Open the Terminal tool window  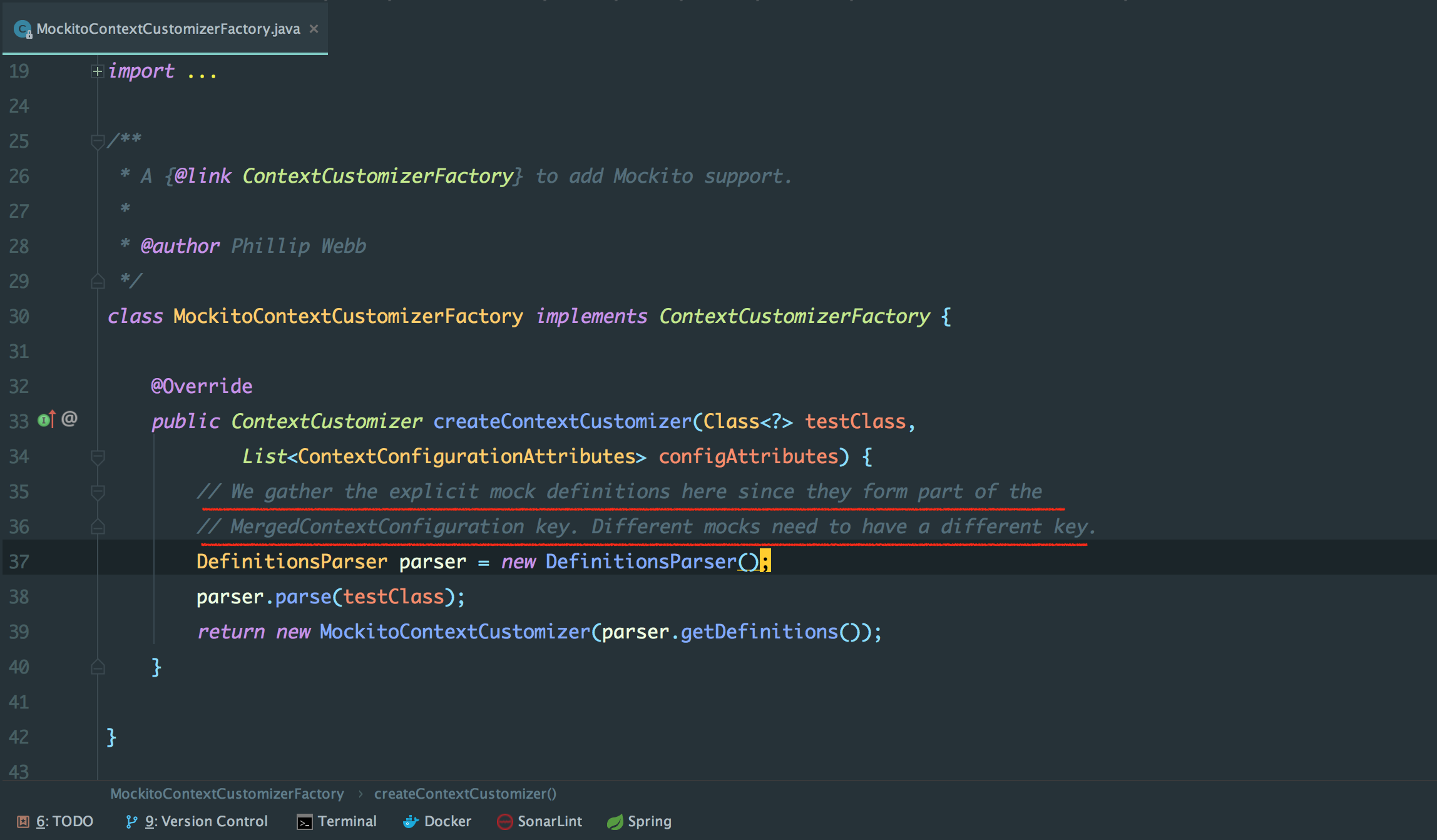pyautogui.click(x=337, y=821)
